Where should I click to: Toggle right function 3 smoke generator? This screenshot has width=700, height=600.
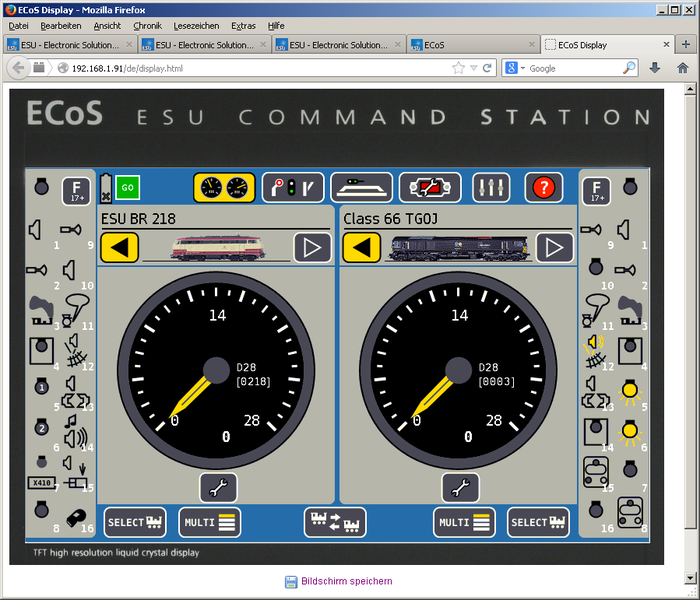630,310
